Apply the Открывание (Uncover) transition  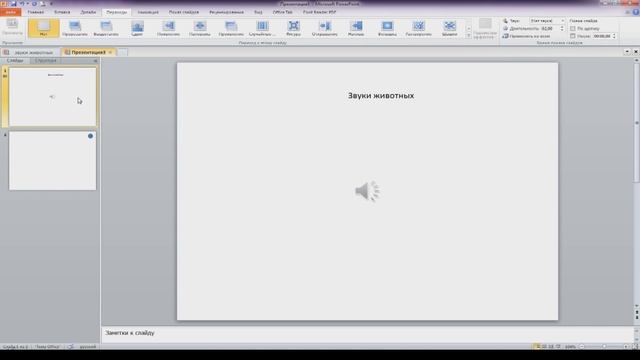[x=325, y=28]
